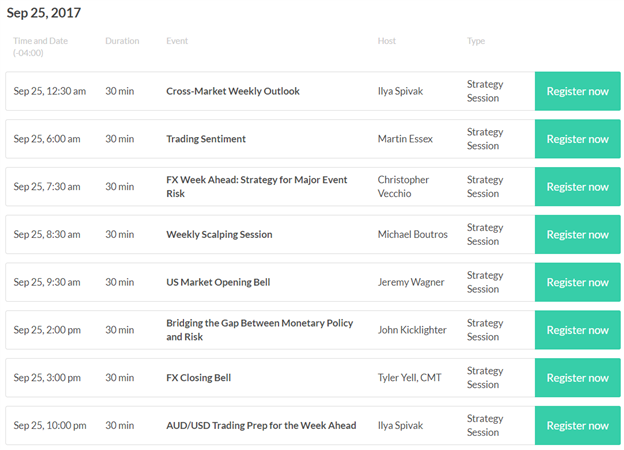Register for US Market Opening Bell
Viewport: 624px width, 450px height.
tap(577, 282)
